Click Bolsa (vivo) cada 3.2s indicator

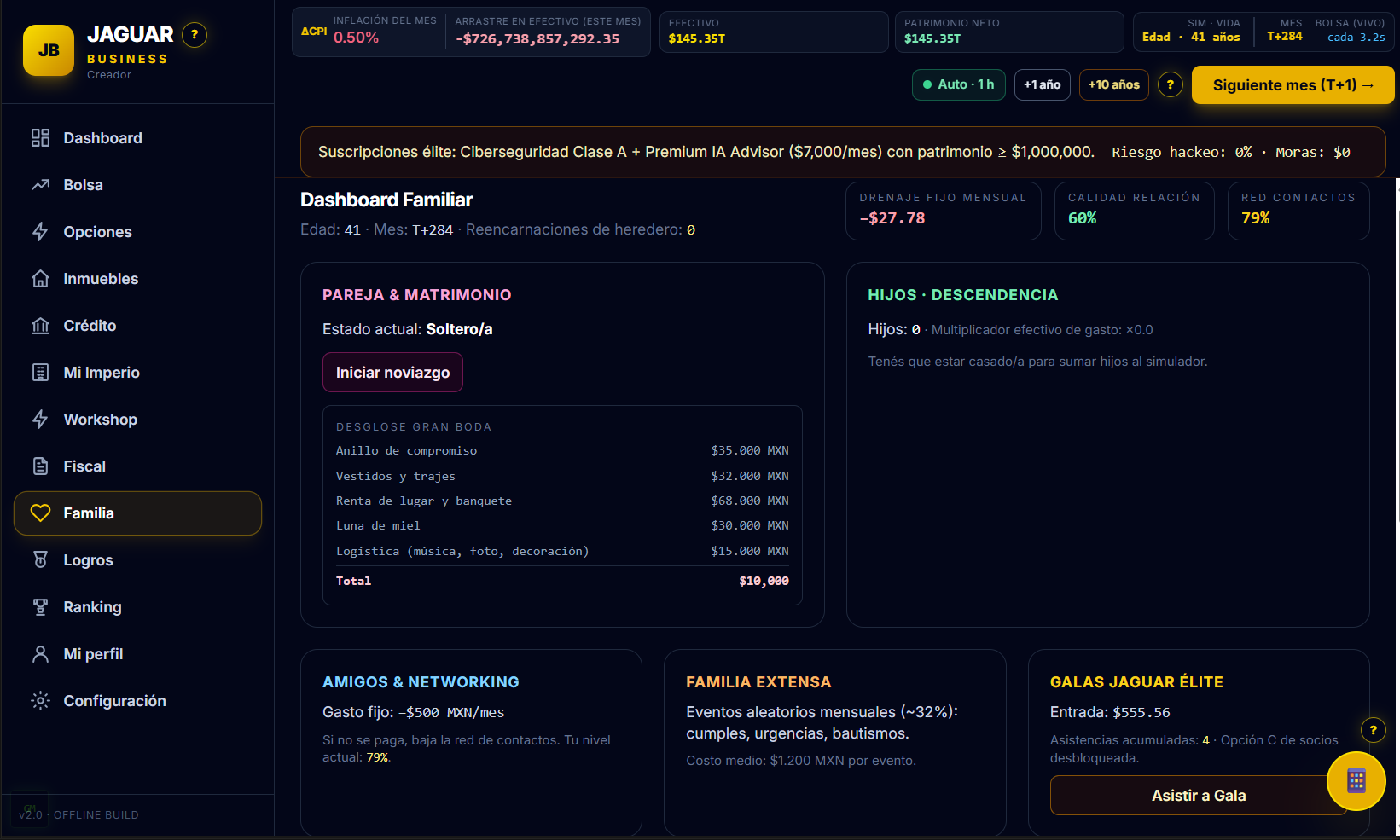[1350, 30]
